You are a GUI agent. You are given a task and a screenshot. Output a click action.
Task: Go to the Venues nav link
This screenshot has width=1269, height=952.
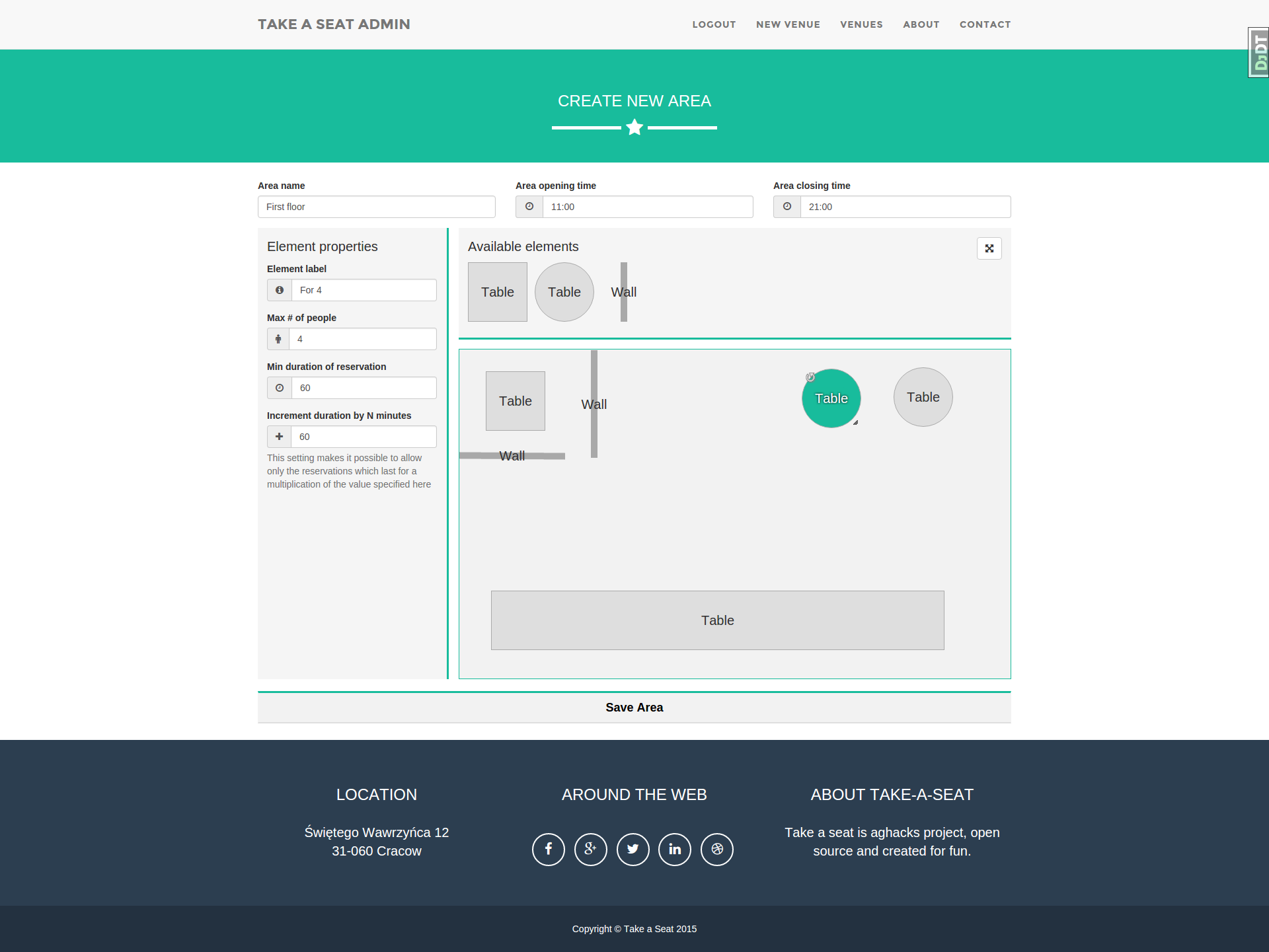pyautogui.click(x=861, y=24)
